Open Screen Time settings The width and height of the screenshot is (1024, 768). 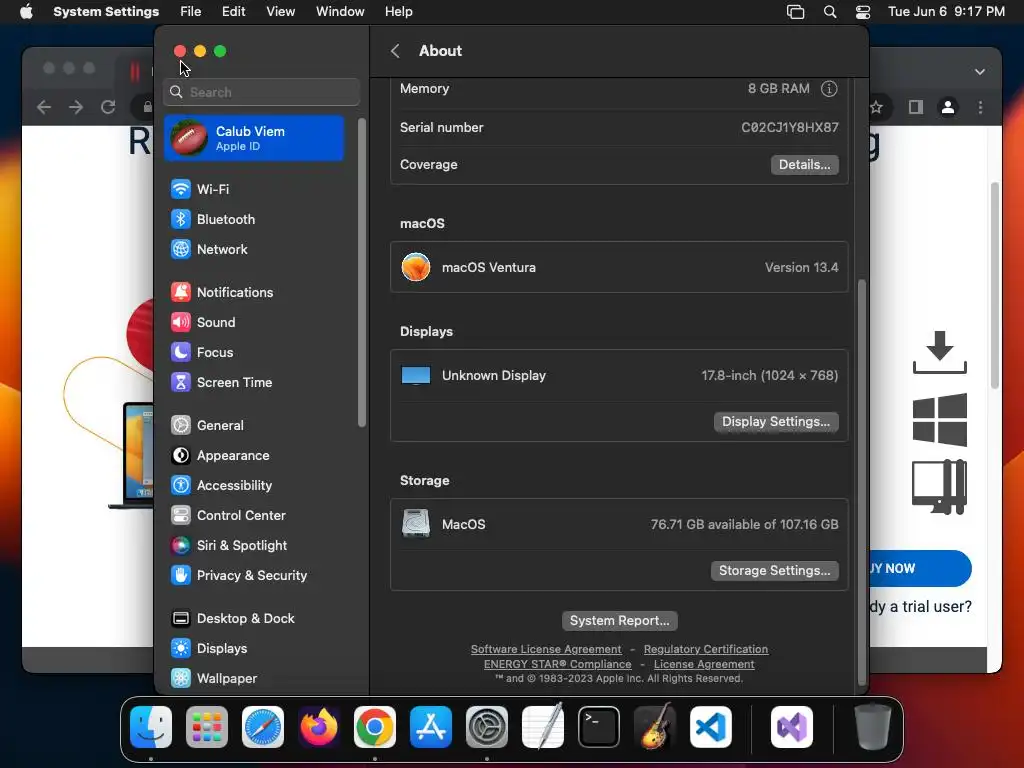point(222,383)
